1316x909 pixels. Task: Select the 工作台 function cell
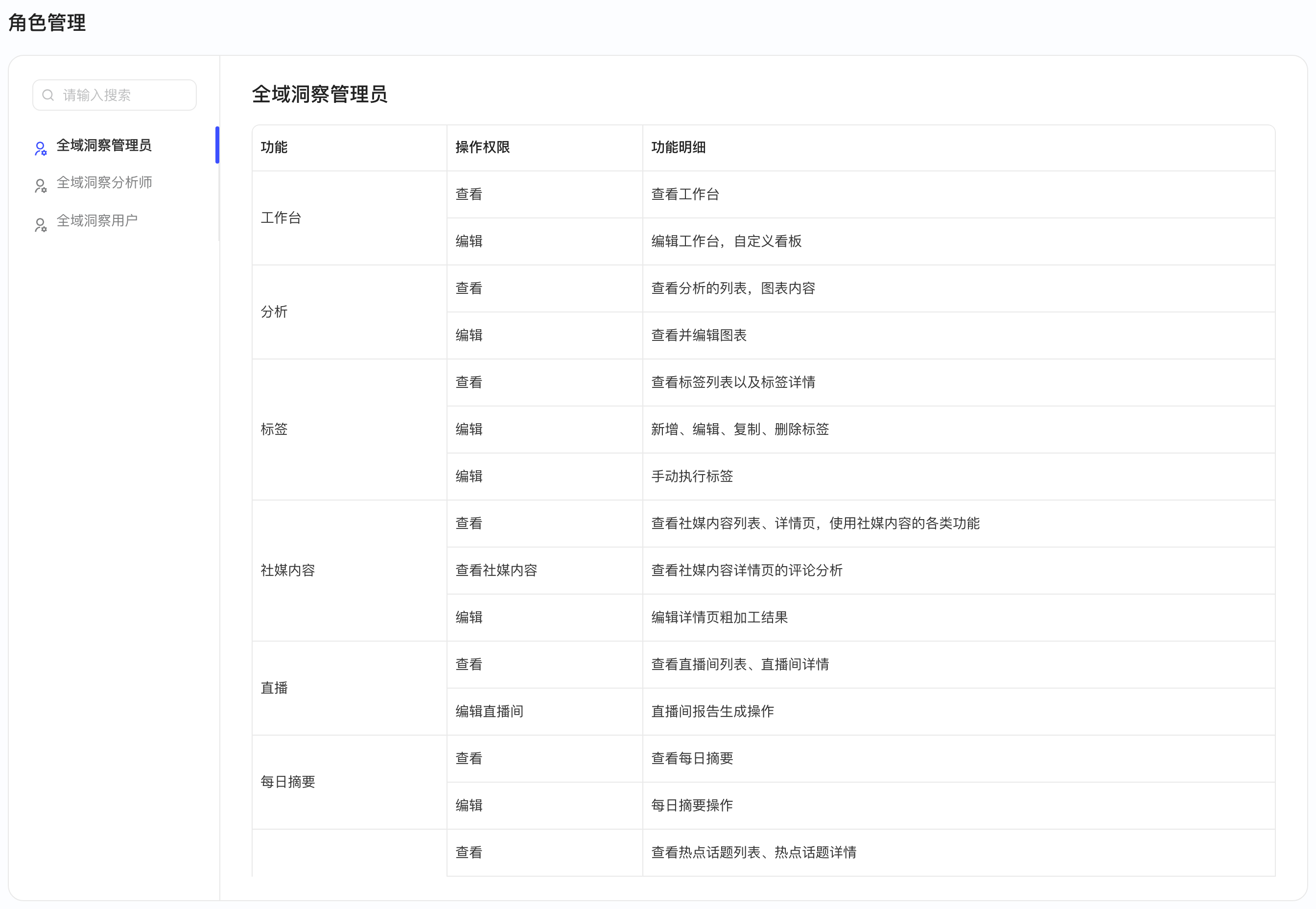[350, 218]
